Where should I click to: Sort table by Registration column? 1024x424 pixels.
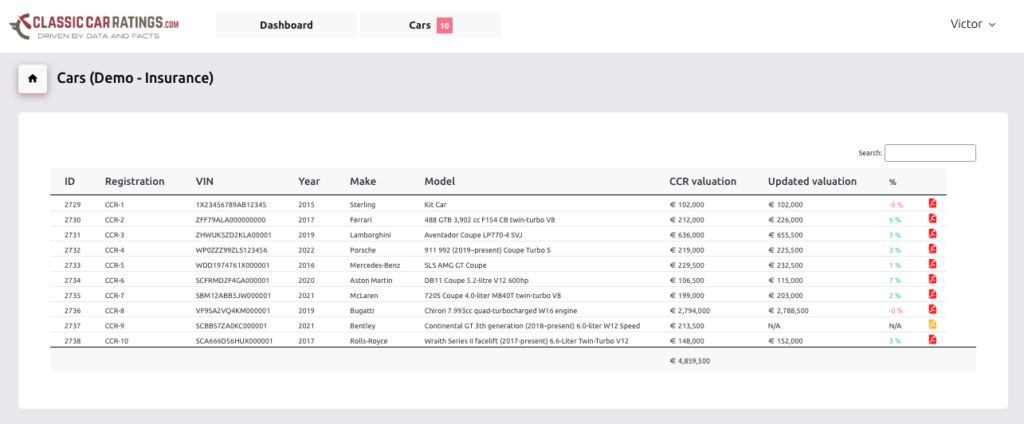pos(135,182)
